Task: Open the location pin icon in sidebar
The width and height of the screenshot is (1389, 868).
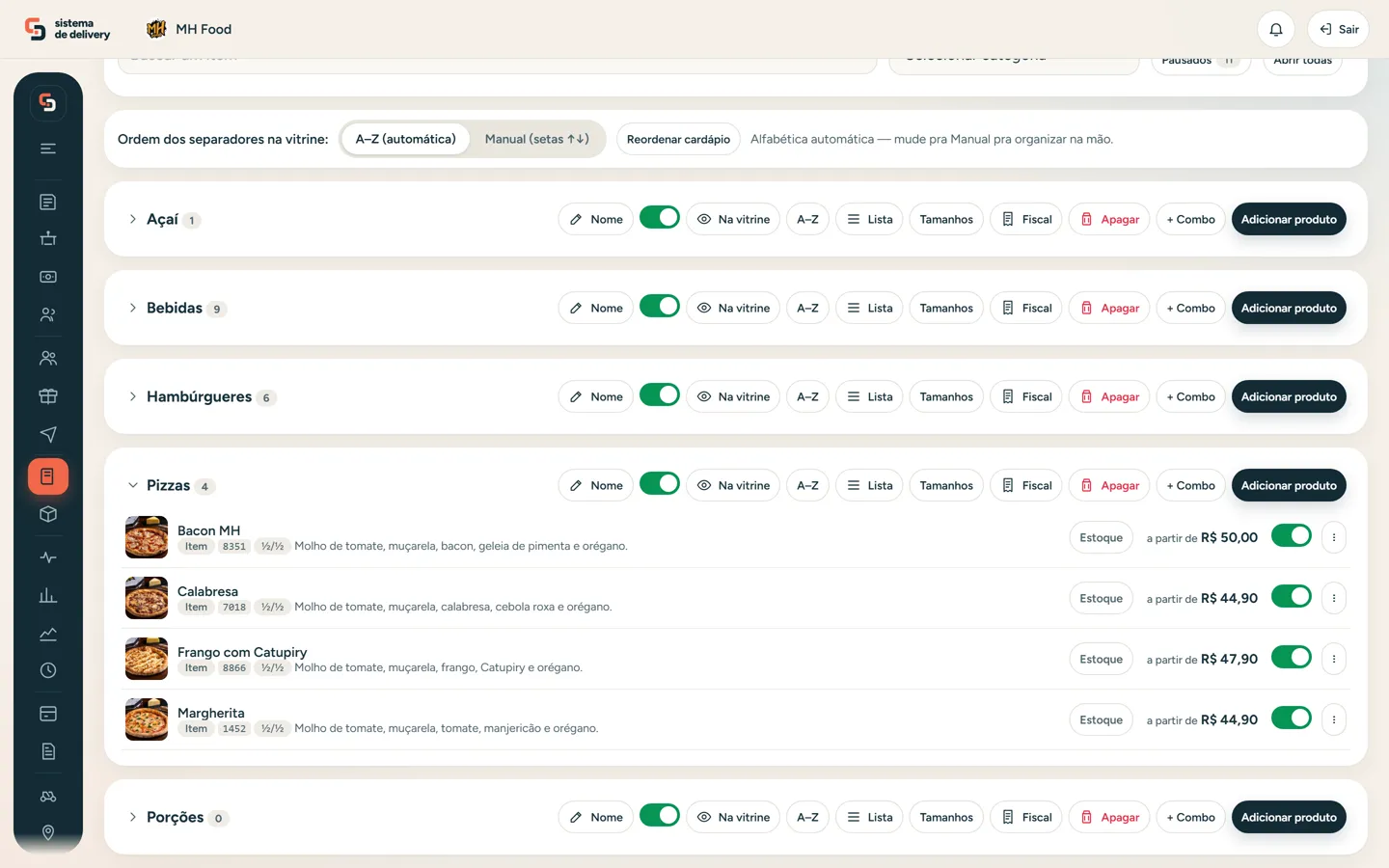Action: (x=48, y=832)
